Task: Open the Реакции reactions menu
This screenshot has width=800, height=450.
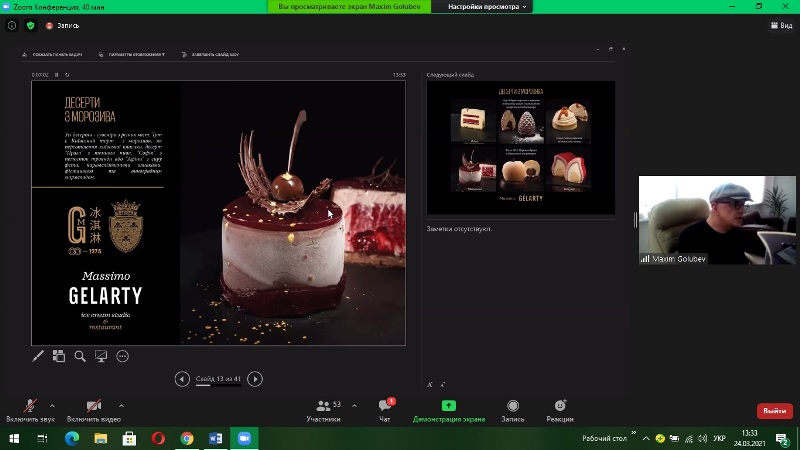Action: [x=560, y=409]
